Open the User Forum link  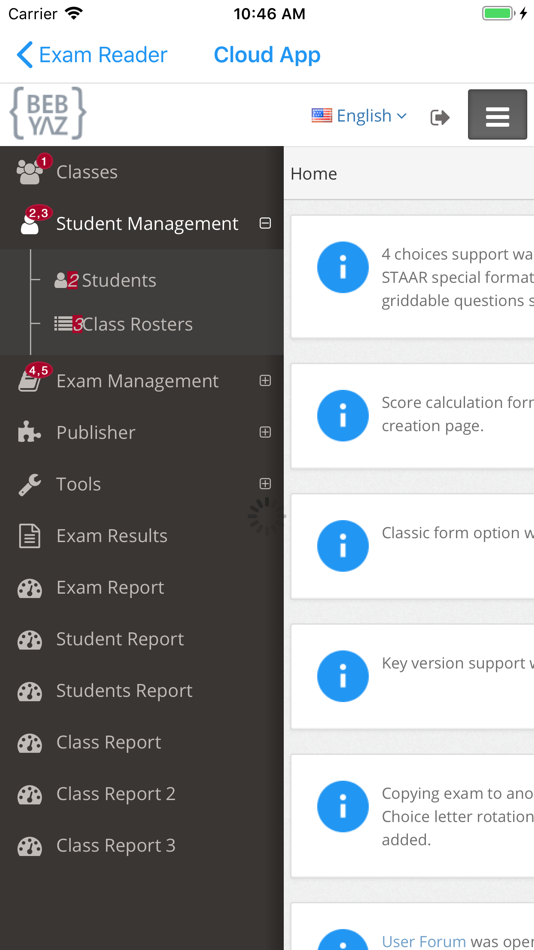[424, 941]
